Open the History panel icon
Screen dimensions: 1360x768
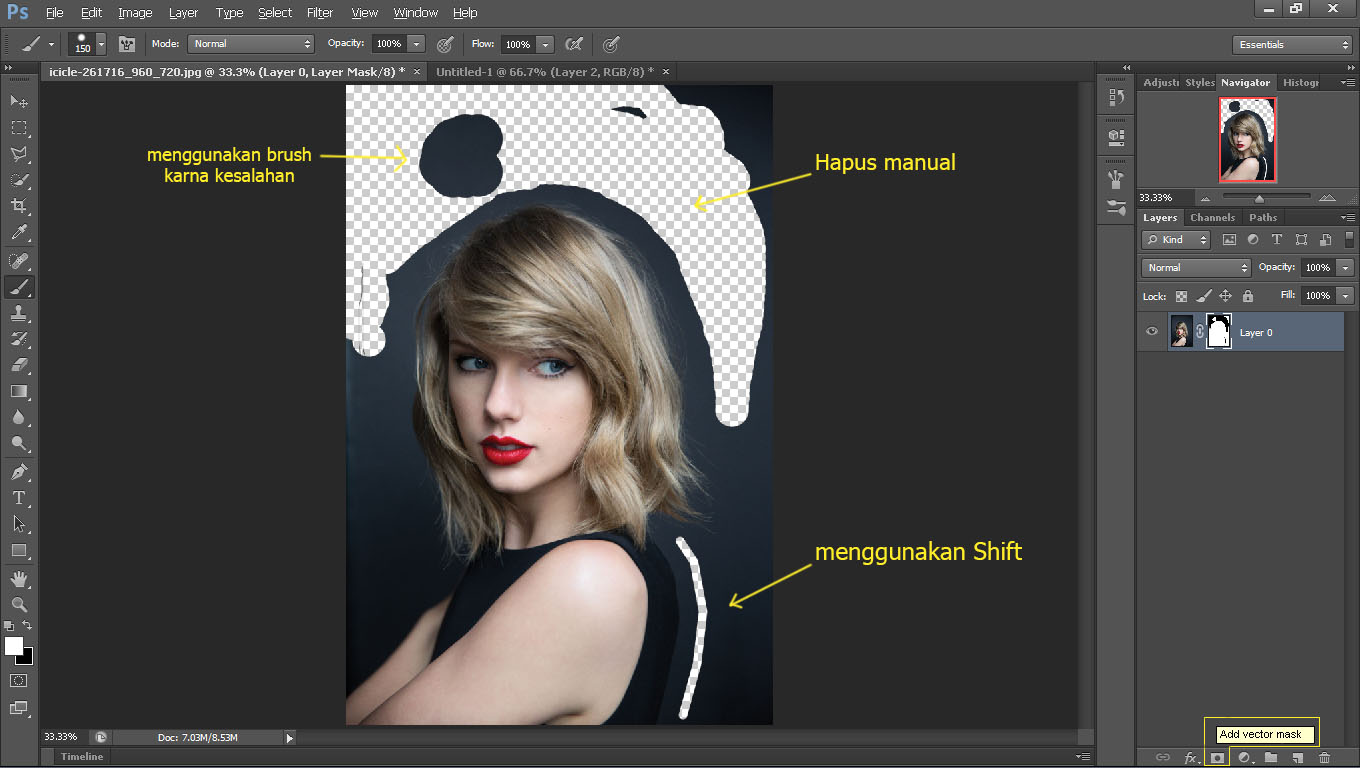(x=1117, y=98)
